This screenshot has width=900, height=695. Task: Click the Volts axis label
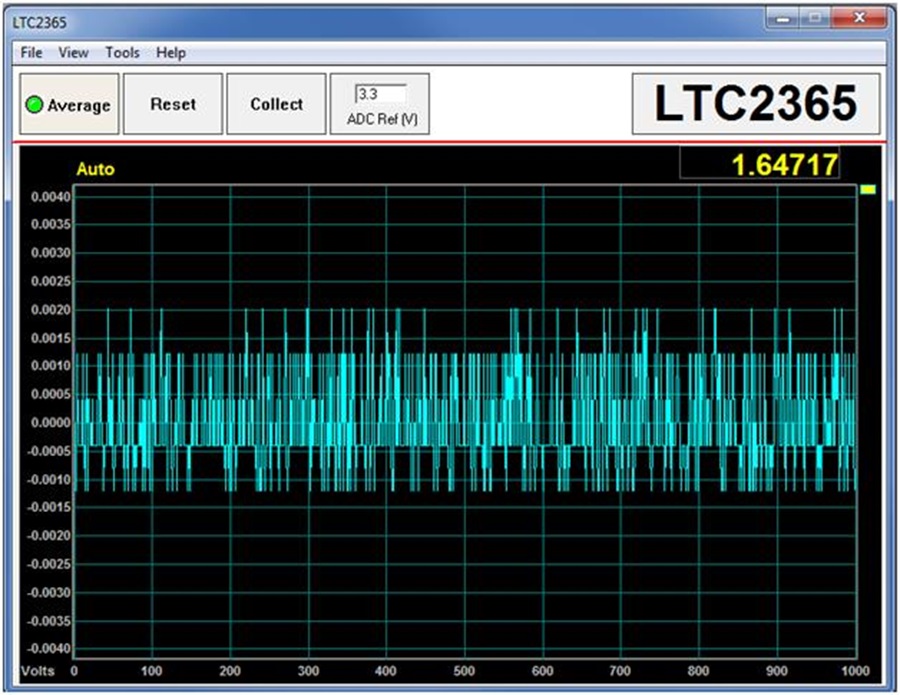click(x=38, y=671)
